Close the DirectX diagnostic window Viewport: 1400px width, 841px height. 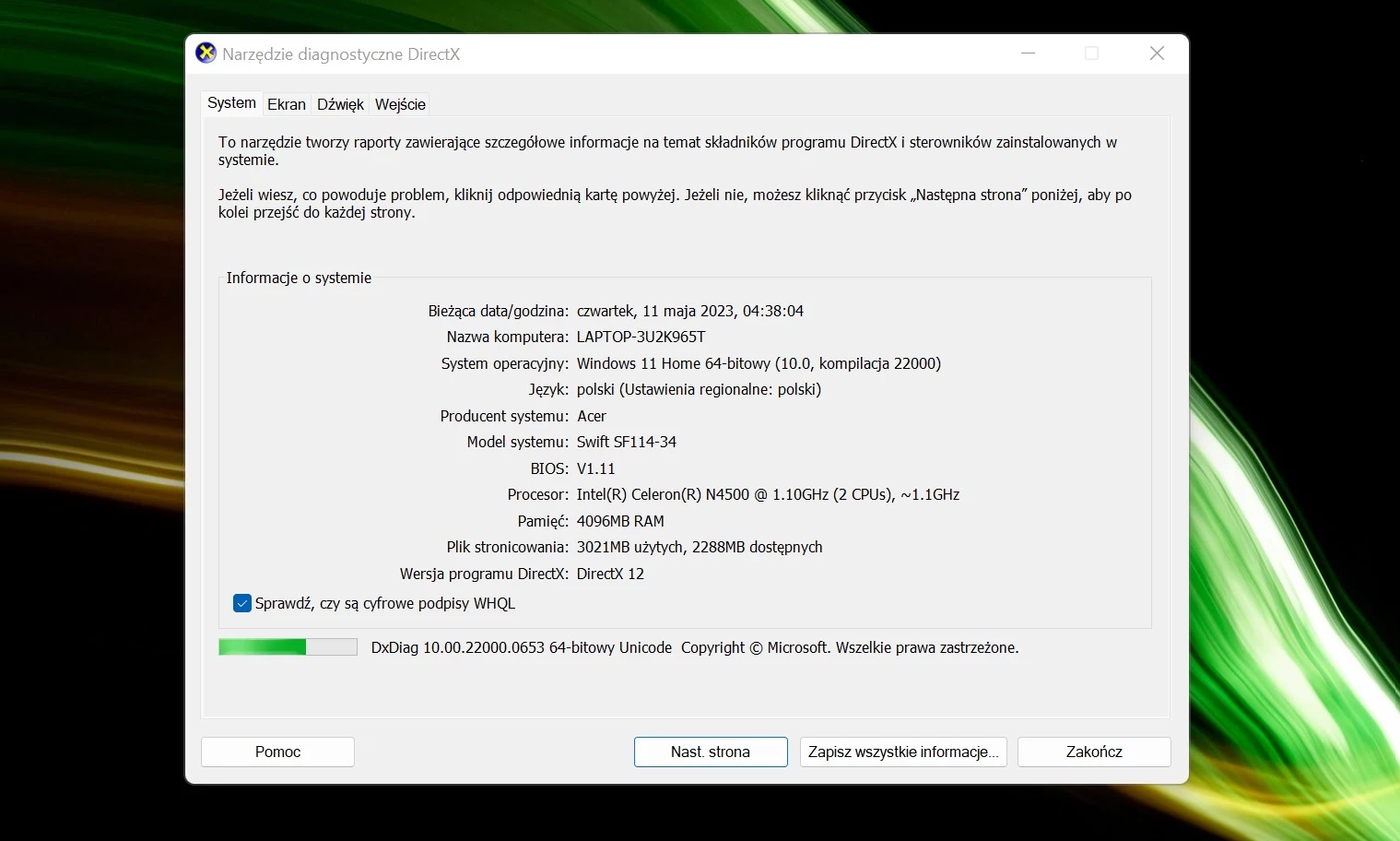click(x=1158, y=53)
